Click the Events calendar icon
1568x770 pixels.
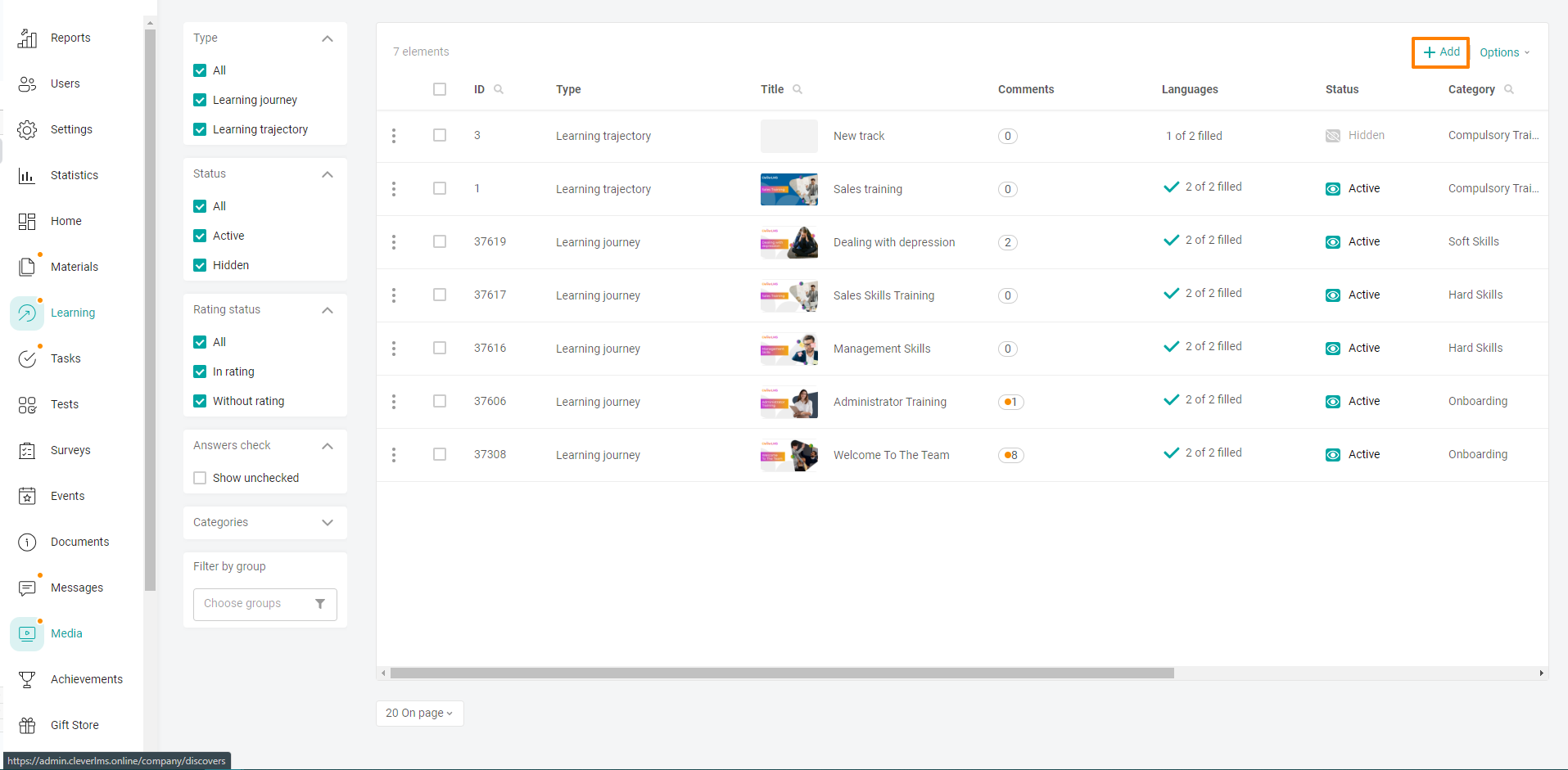[27, 496]
